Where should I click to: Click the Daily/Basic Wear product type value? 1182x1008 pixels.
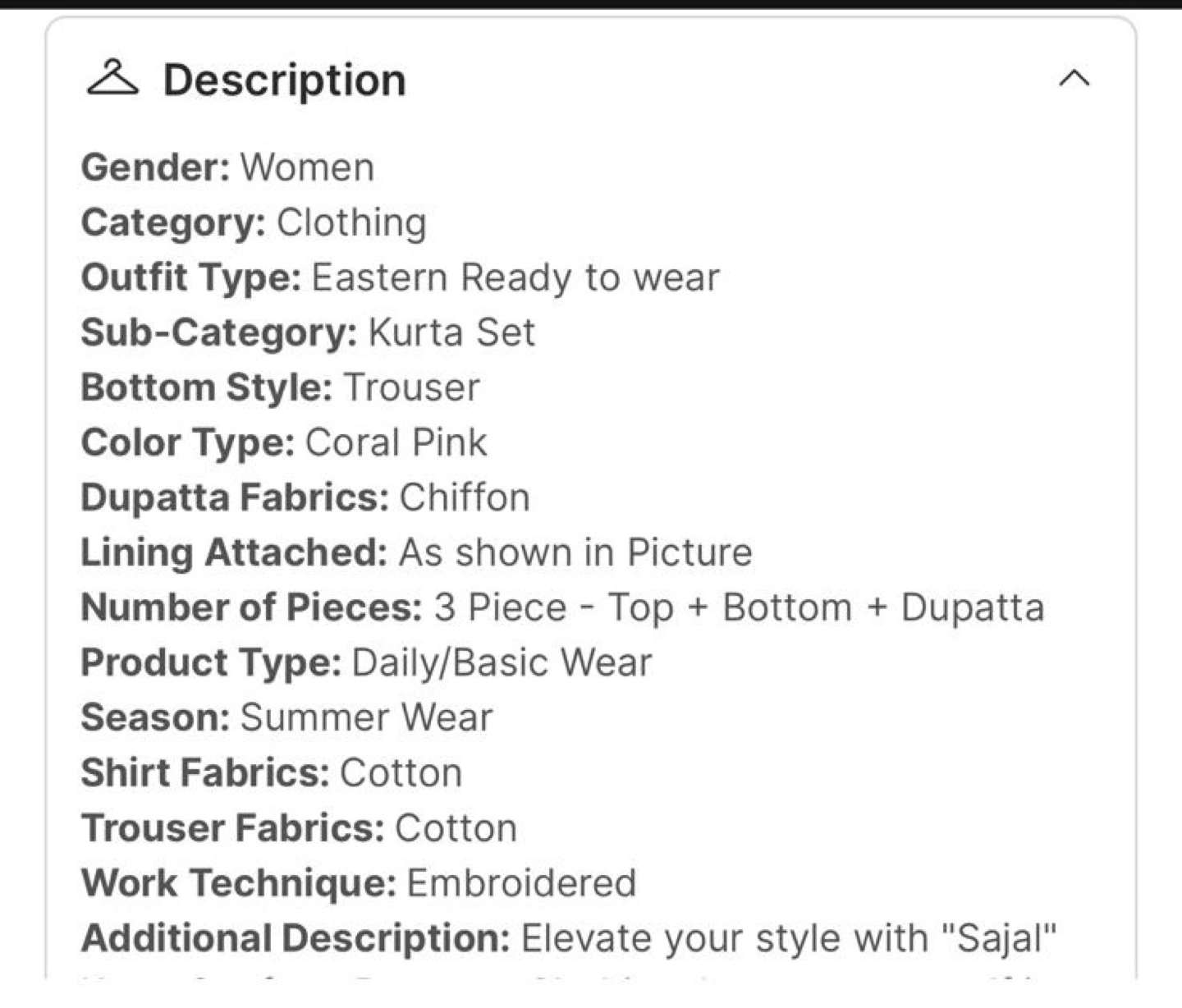point(502,663)
